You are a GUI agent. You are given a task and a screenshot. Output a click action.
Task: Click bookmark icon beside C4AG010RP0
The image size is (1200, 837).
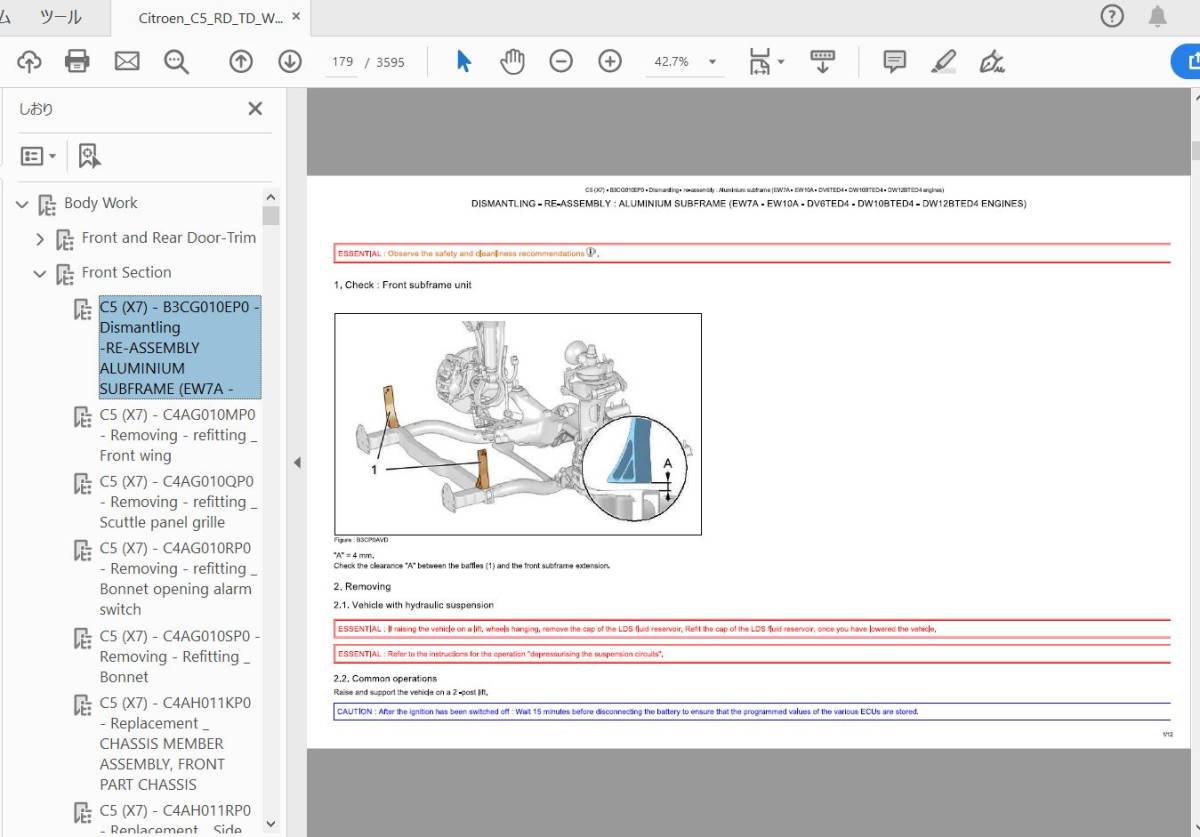83,550
